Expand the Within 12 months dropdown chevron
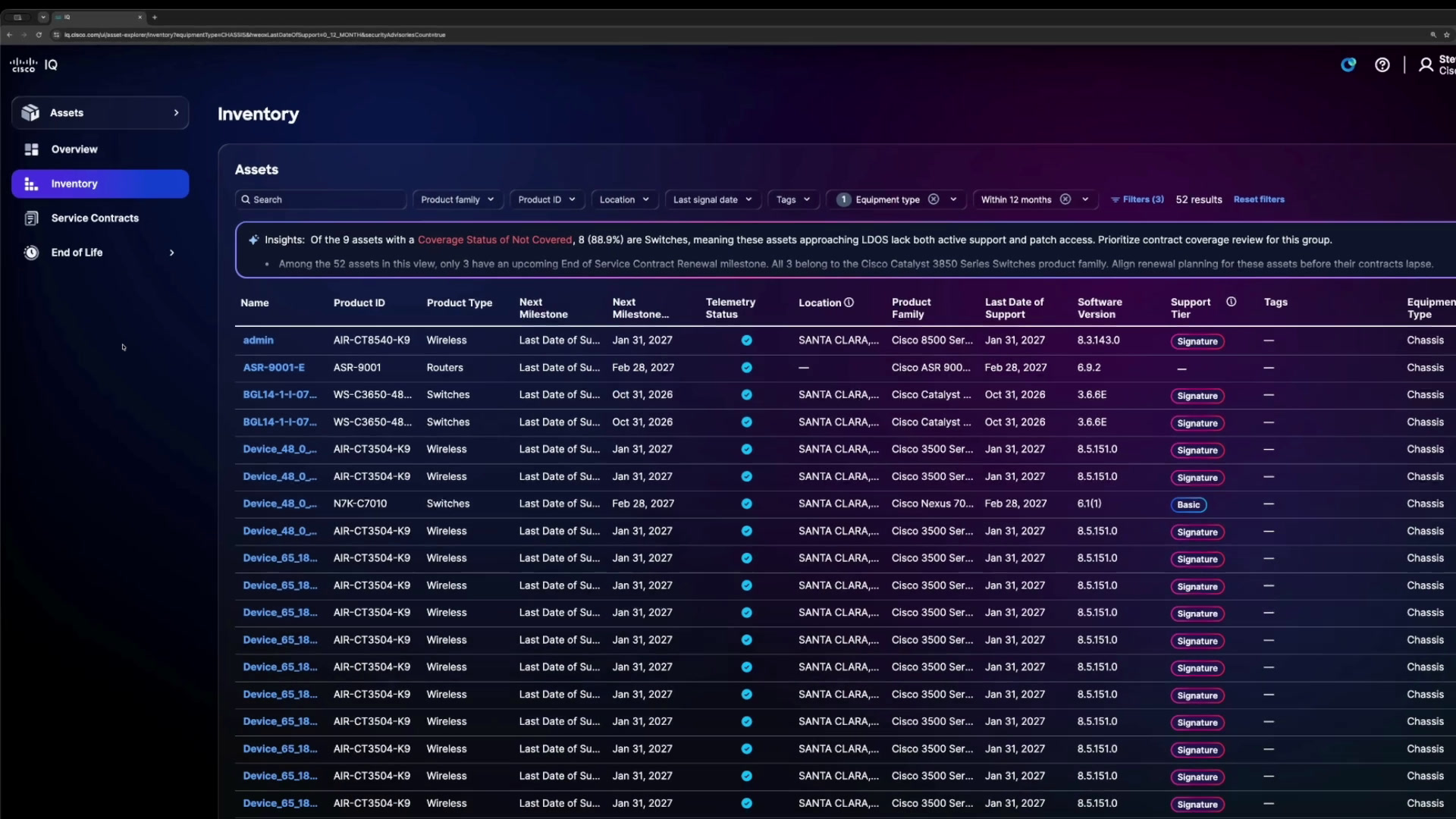The image size is (1456, 819). 1085,199
